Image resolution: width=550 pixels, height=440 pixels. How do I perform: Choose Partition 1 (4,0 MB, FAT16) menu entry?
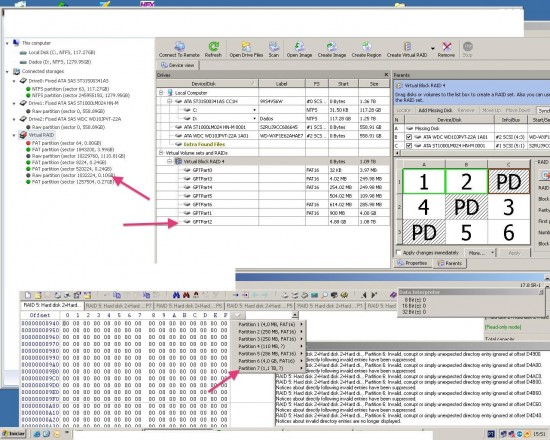tap(269, 324)
